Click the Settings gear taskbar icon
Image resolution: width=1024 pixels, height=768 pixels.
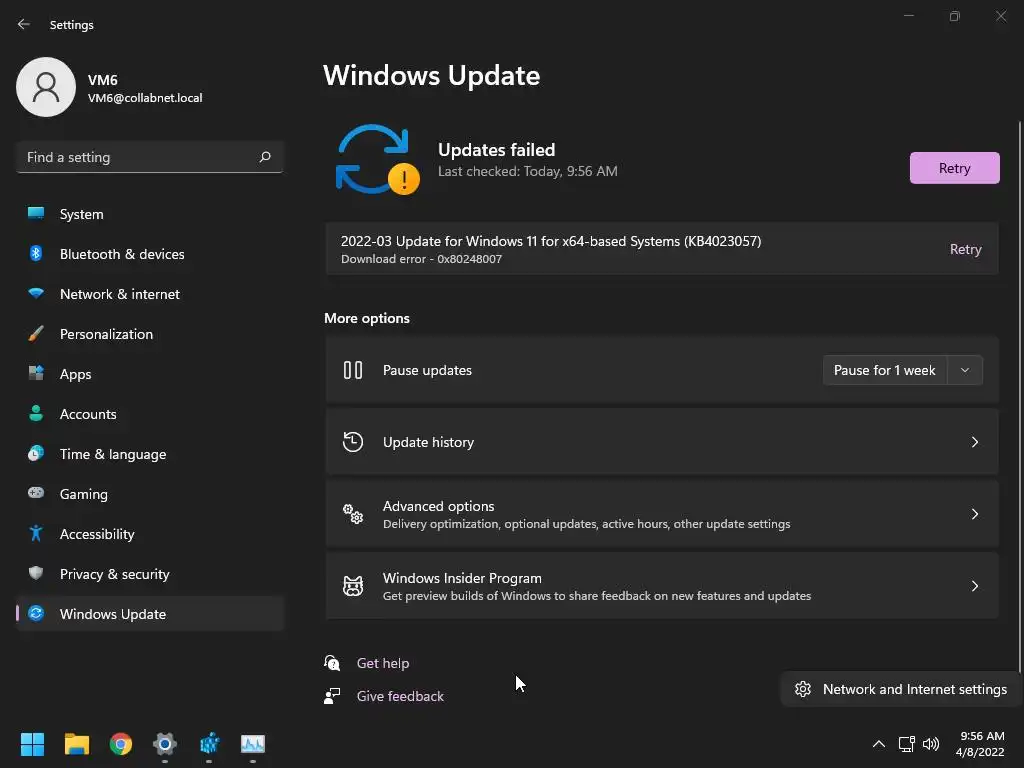[165, 744]
